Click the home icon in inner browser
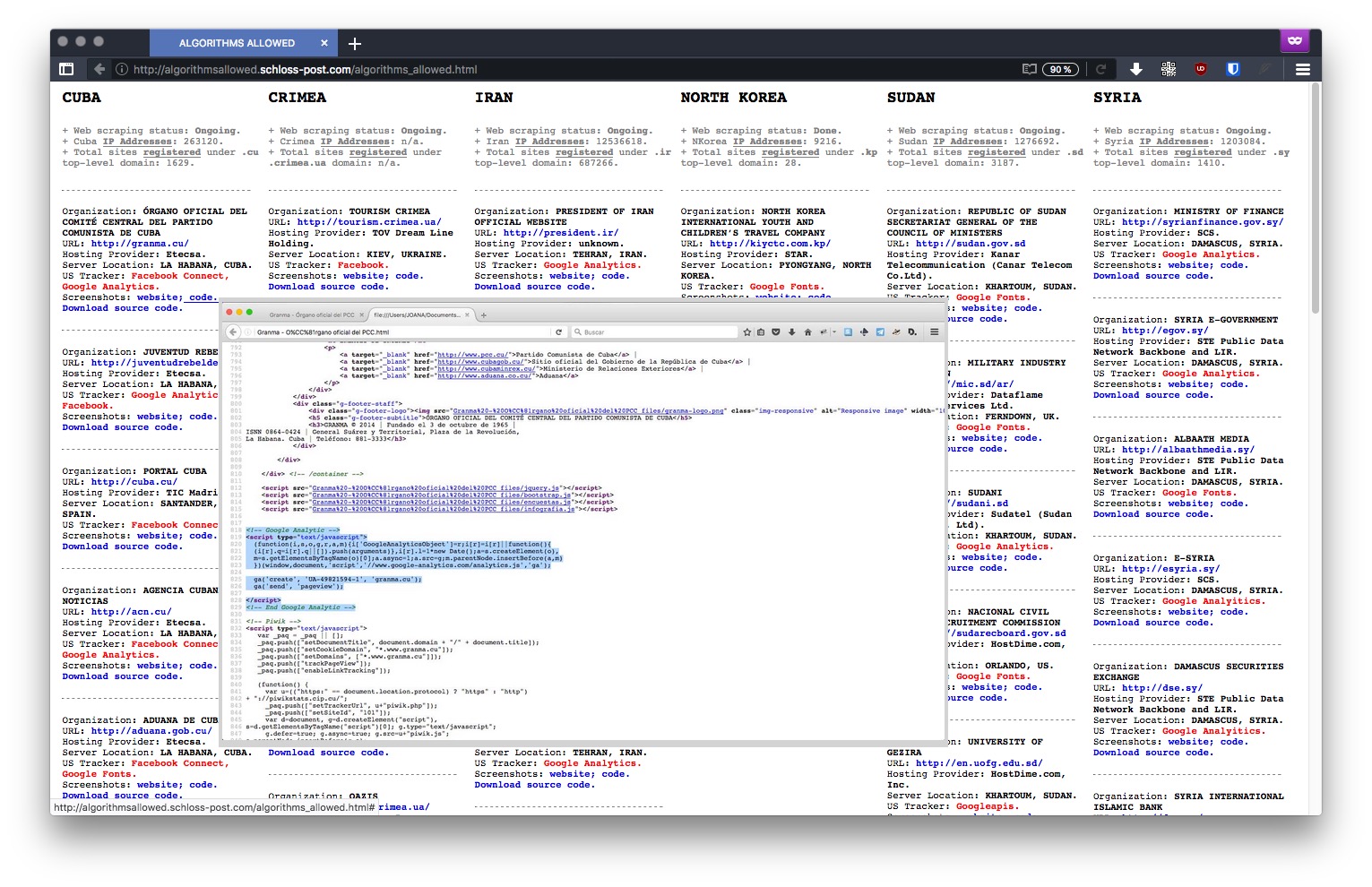1372x887 pixels. pyautogui.click(x=807, y=332)
